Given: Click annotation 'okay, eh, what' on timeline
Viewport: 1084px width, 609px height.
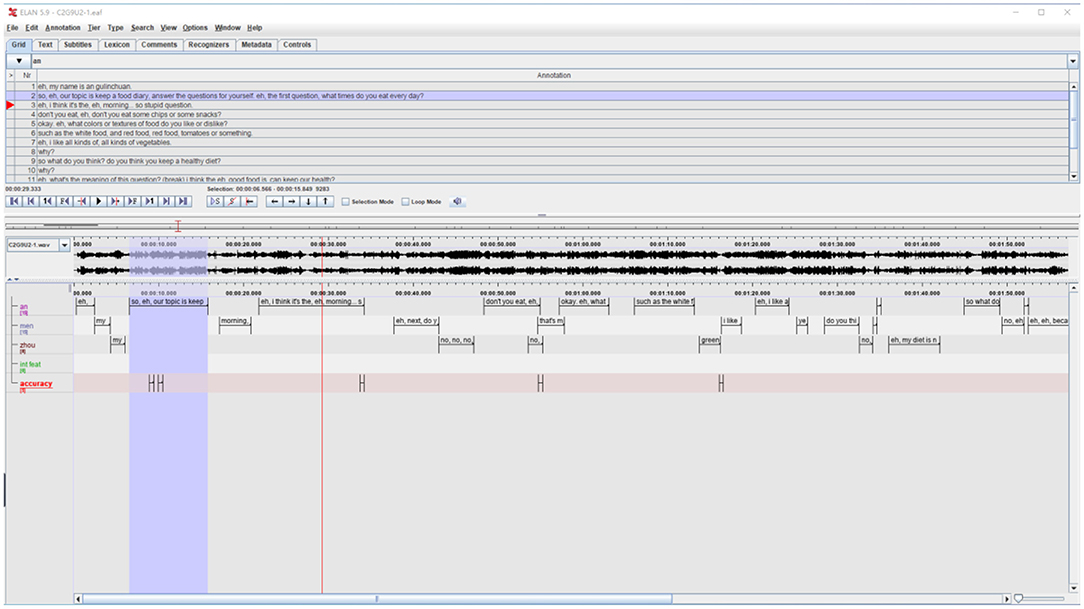Looking at the screenshot, I should point(583,302).
